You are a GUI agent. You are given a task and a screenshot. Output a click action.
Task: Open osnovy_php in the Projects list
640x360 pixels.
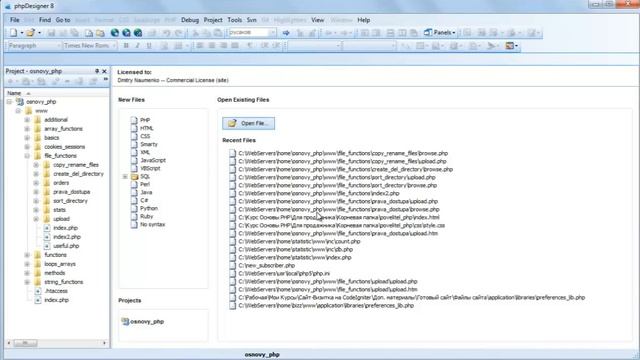point(147,322)
